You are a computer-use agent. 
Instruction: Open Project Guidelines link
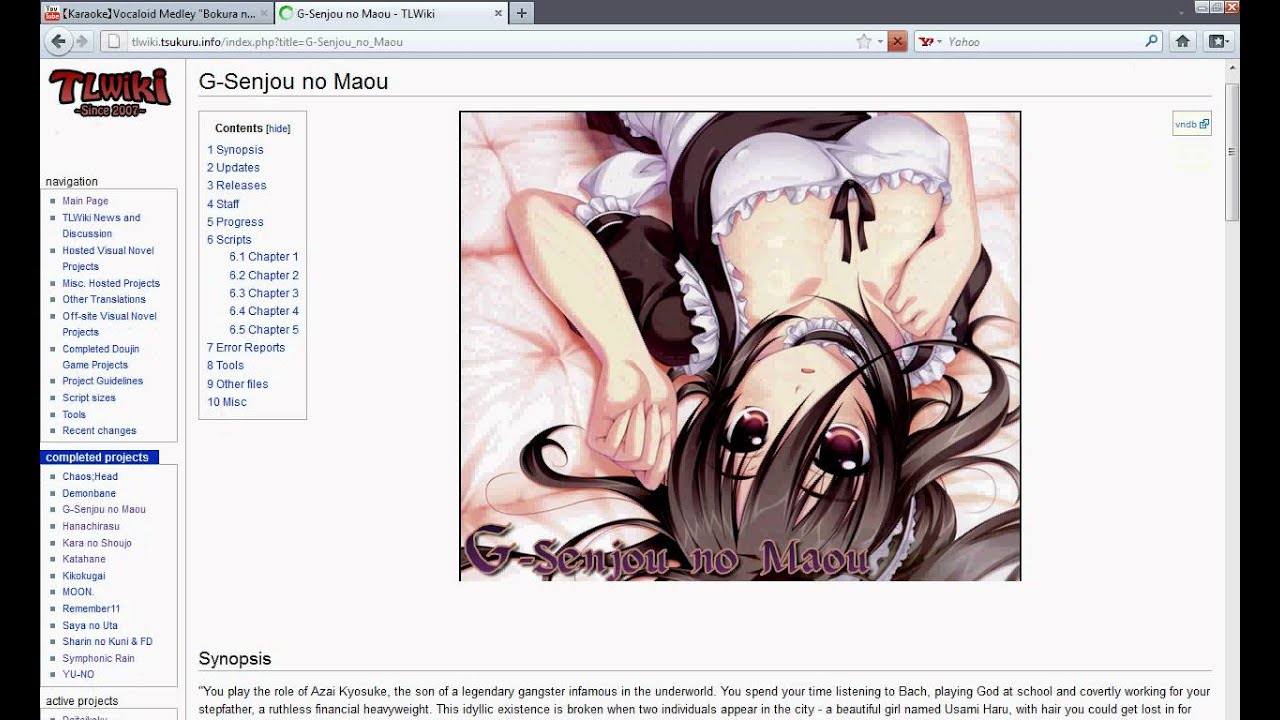(102, 381)
